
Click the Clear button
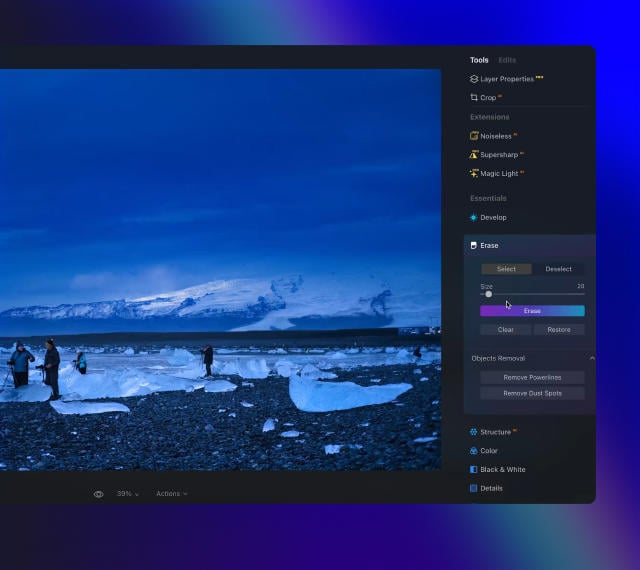pos(506,330)
